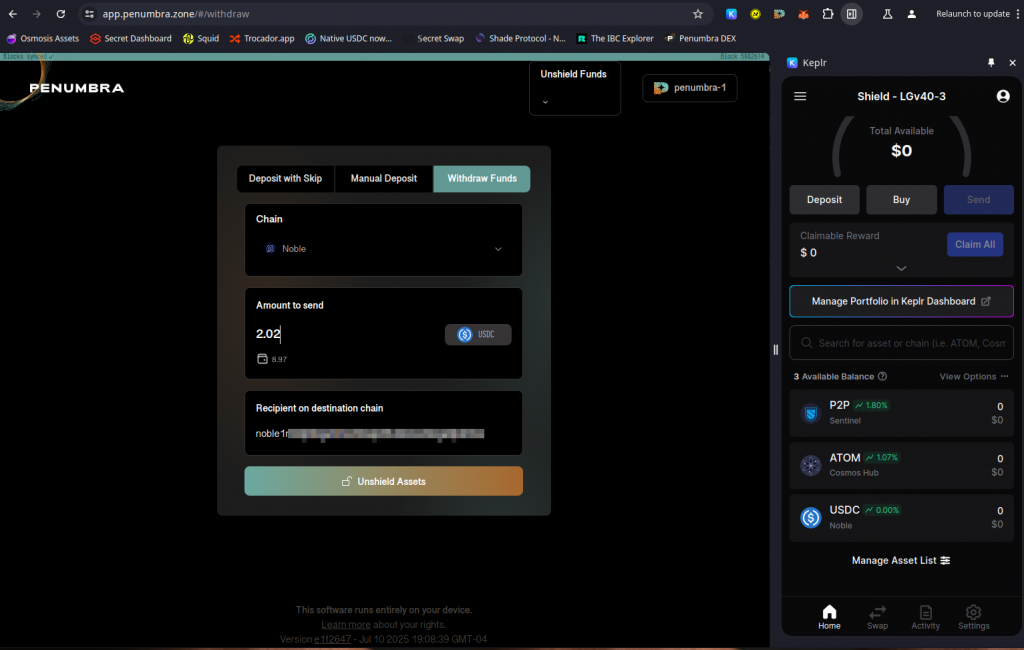This screenshot has width=1024, height=650.
Task: Open The IBC Explorer bookmark
Action: click(615, 39)
